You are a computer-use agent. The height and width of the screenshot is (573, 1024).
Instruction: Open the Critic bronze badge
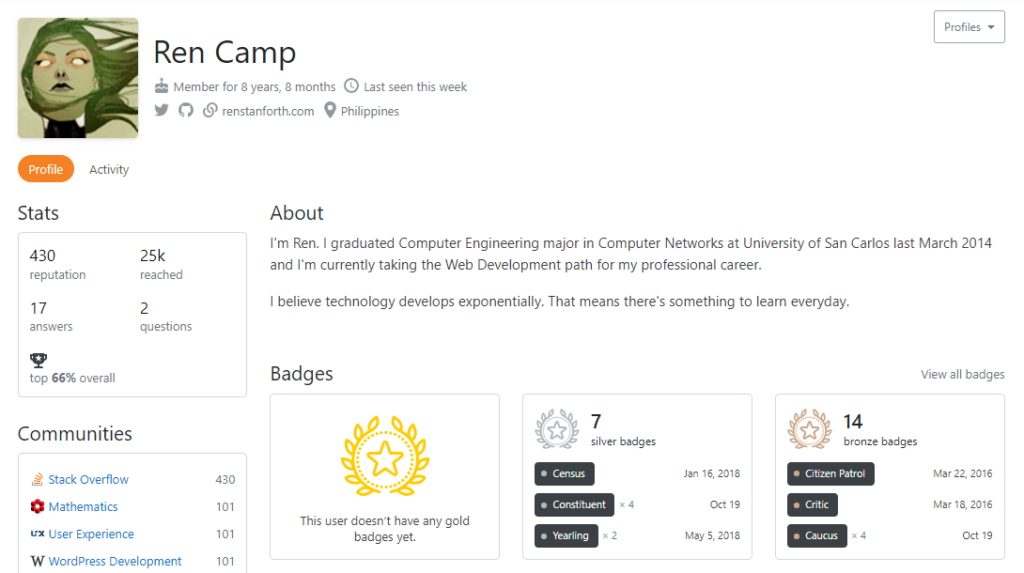click(x=812, y=505)
